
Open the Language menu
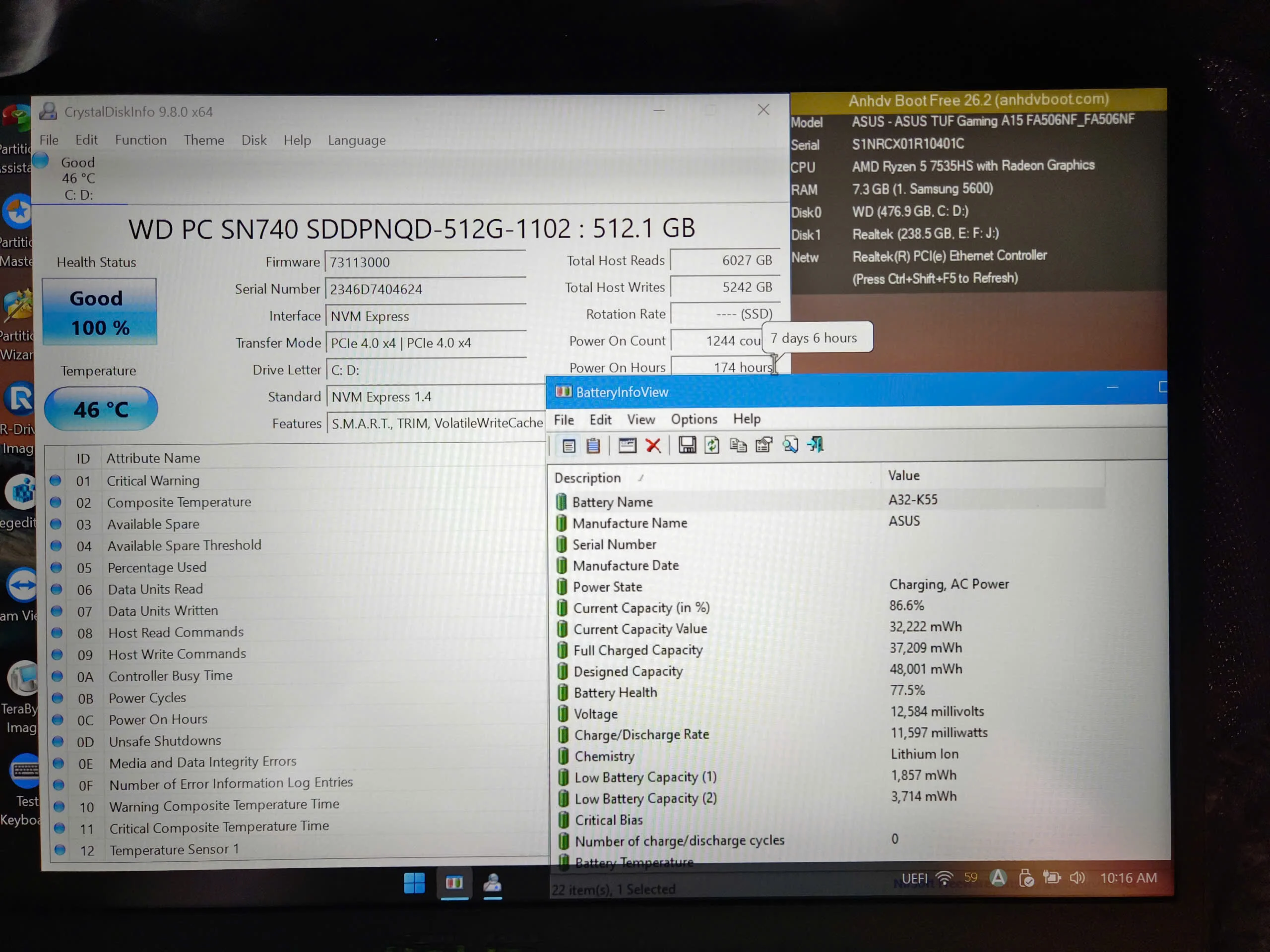point(357,140)
